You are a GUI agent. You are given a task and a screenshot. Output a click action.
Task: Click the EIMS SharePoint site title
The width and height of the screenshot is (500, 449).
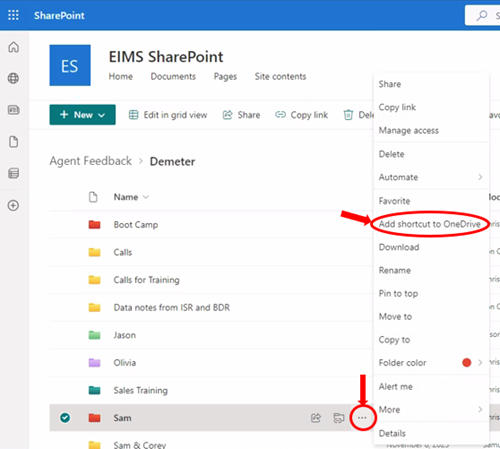point(166,57)
